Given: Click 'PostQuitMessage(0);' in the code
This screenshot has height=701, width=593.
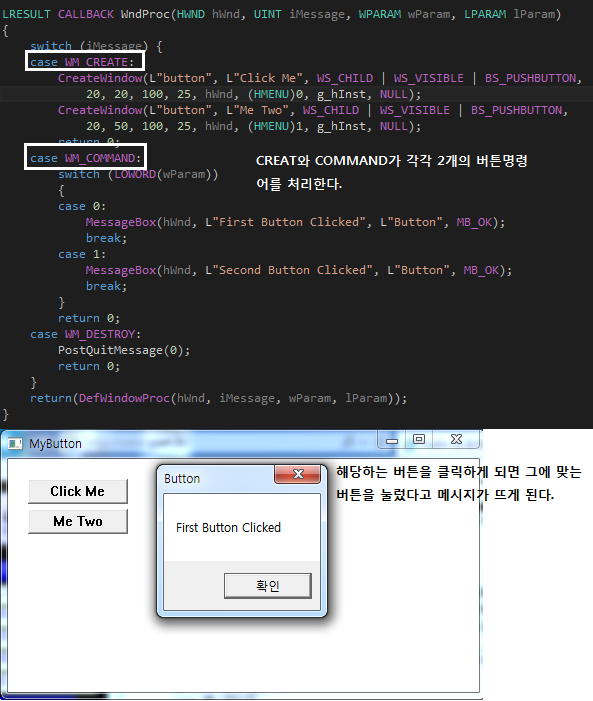Looking at the screenshot, I should (124, 350).
